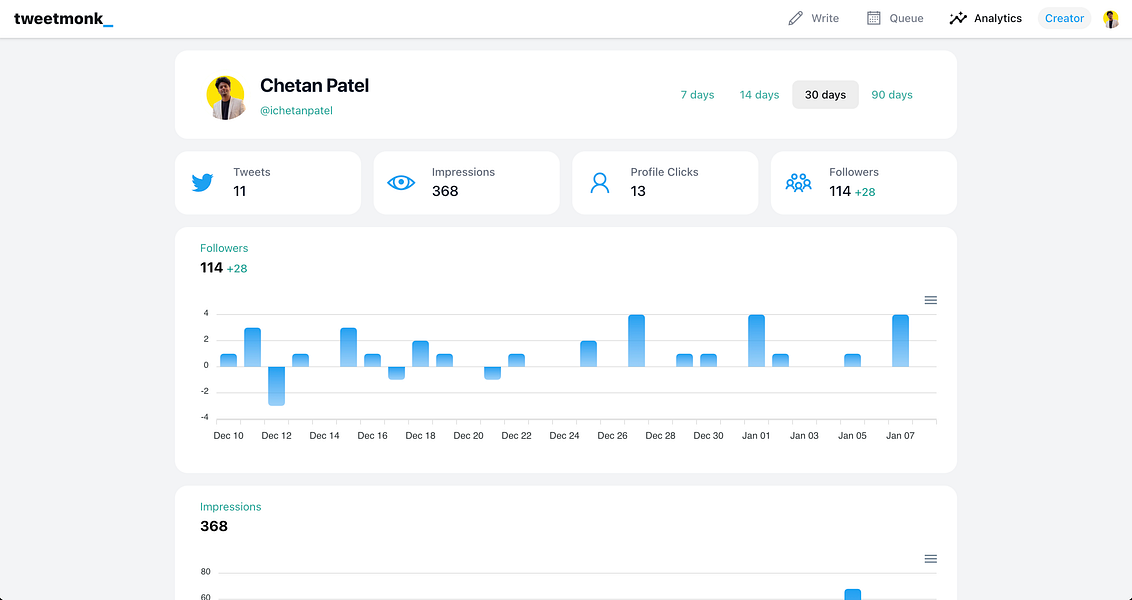Screen dimensions: 1132x600
Task: Click the +28 change in the Followers stat card
Action: [865, 192]
